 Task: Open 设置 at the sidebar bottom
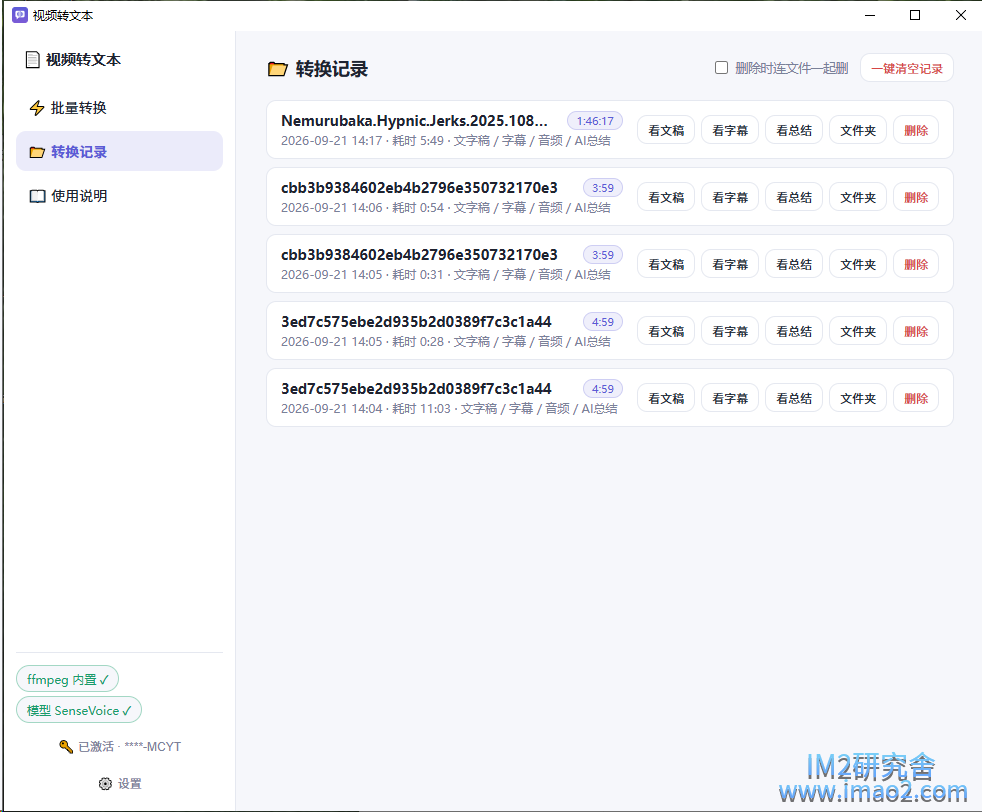[120, 784]
